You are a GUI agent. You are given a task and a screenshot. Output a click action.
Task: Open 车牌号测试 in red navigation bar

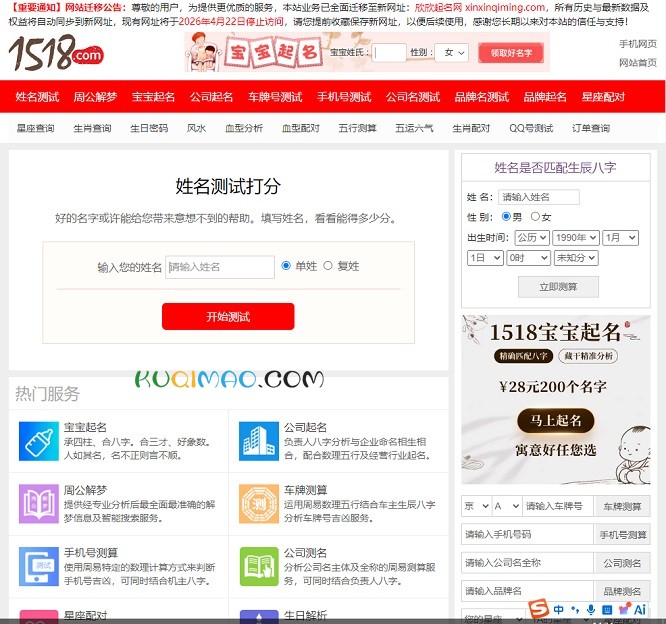point(275,97)
